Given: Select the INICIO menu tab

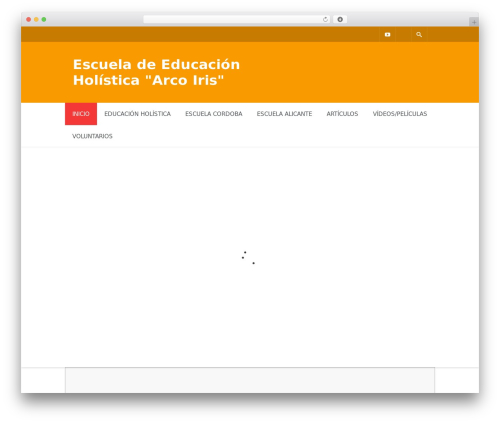Looking at the screenshot, I should pos(81,114).
